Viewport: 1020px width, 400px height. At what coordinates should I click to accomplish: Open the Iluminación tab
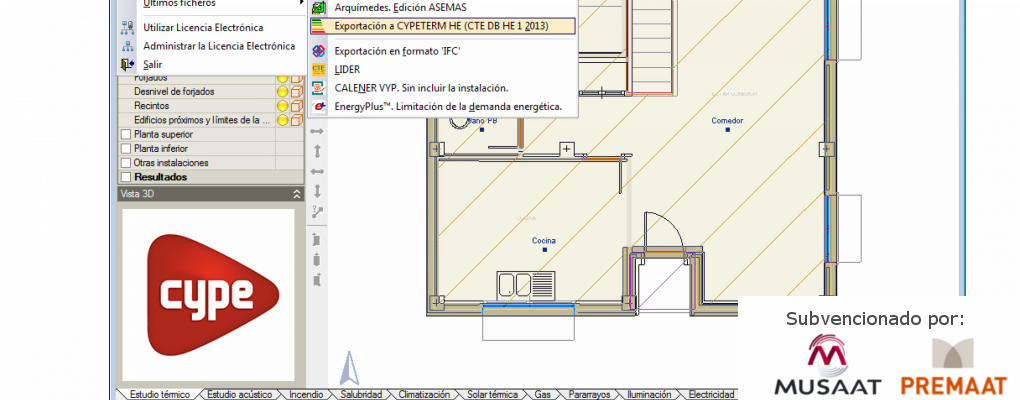649,394
